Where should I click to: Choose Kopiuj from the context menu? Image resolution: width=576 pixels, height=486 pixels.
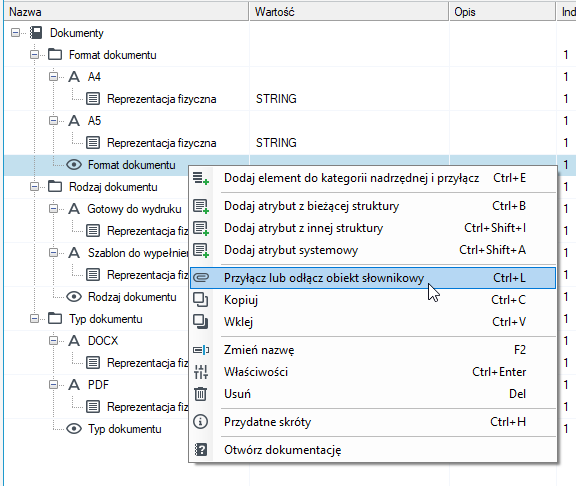point(373,300)
